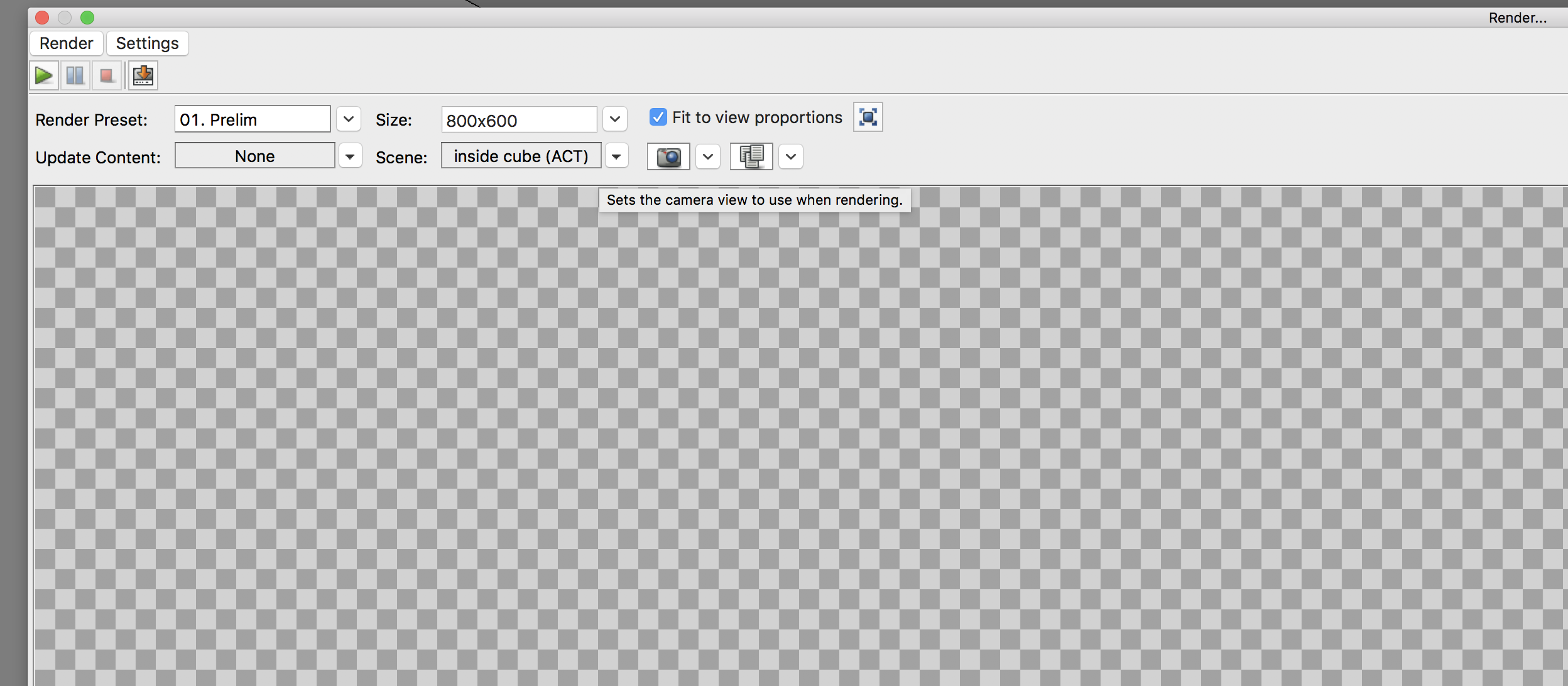Viewport: 1568px width, 686px height.
Task: Click the checkerboard render preview area
Action: [801, 436]
